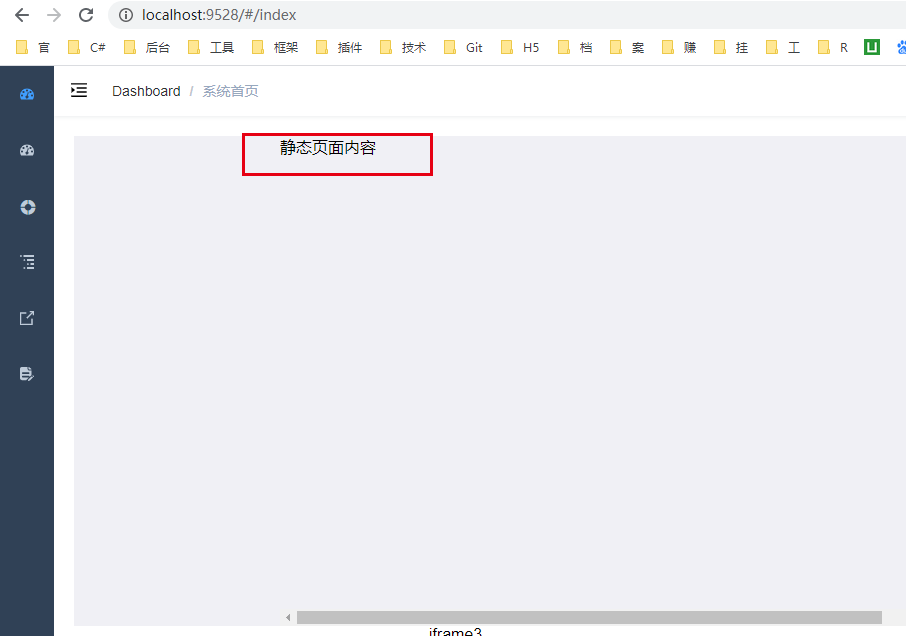Reload the page with refresh icon
The width and height of the screenshot is (906, 636).
86,15
